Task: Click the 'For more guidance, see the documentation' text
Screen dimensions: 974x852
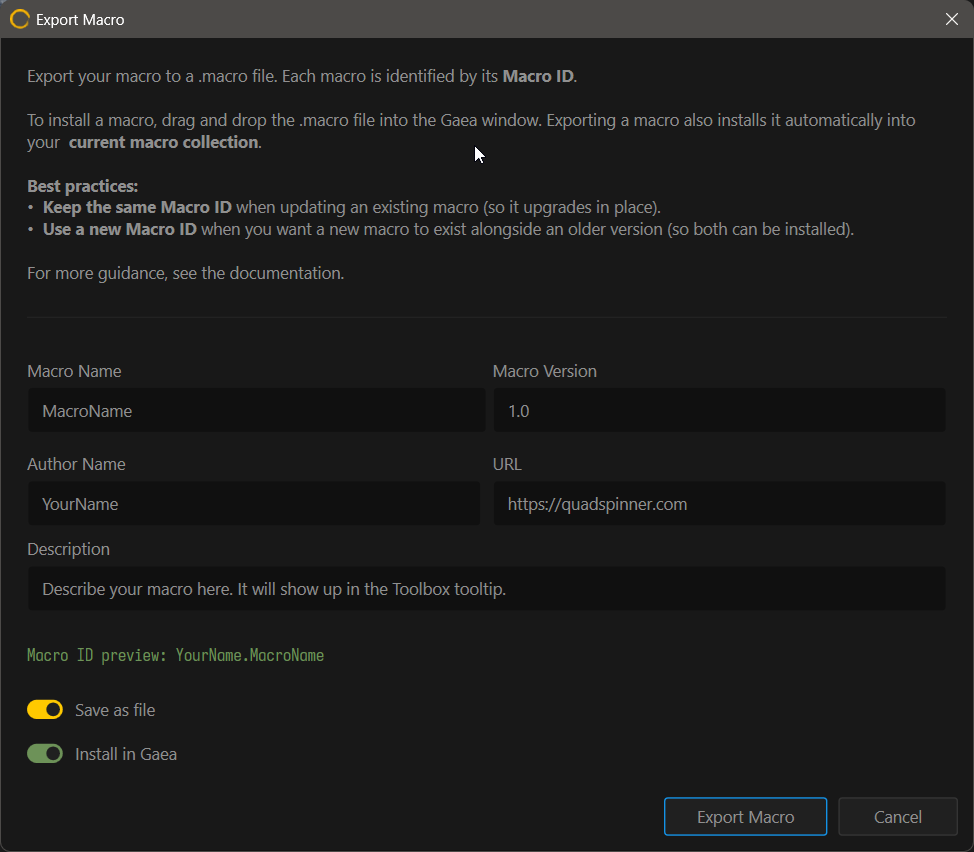Action: pos(185,273)
